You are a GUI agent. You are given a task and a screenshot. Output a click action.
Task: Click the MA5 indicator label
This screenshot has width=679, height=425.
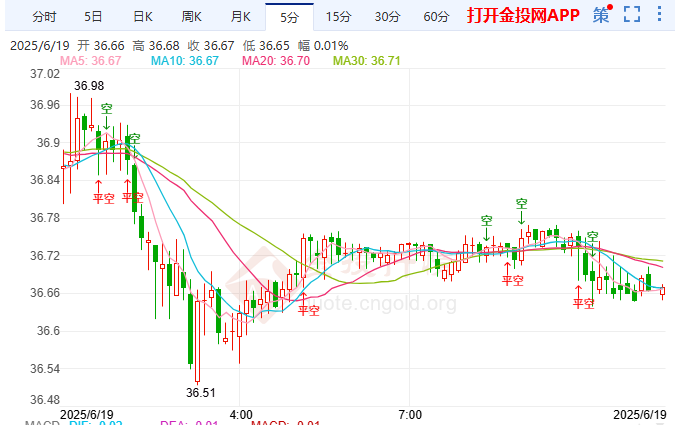[x=90, y=61]
